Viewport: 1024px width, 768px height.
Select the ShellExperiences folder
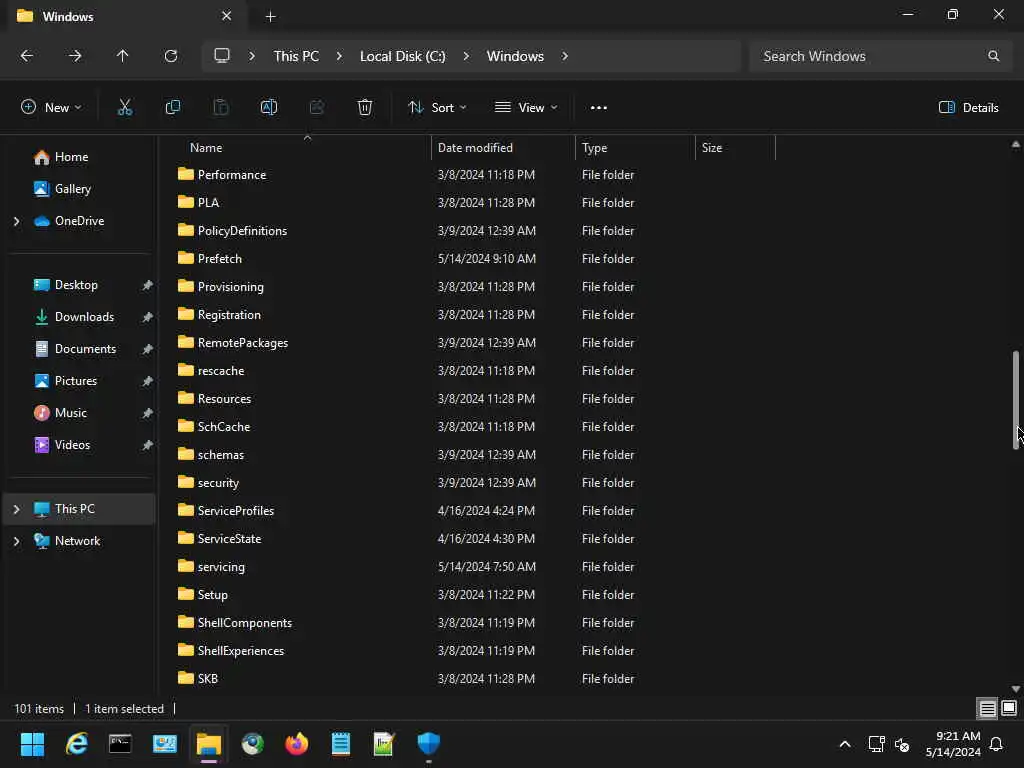tap(241, 650)
